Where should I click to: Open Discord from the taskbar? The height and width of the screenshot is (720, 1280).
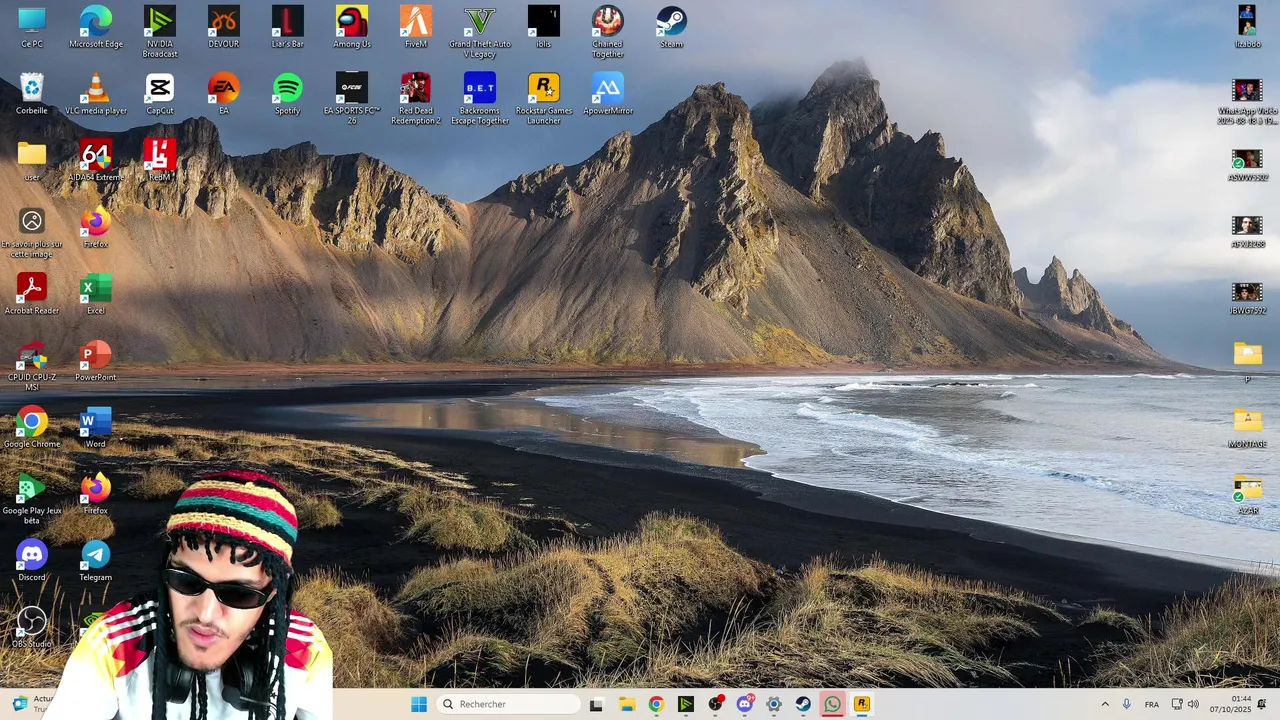[x=744, y=704]
